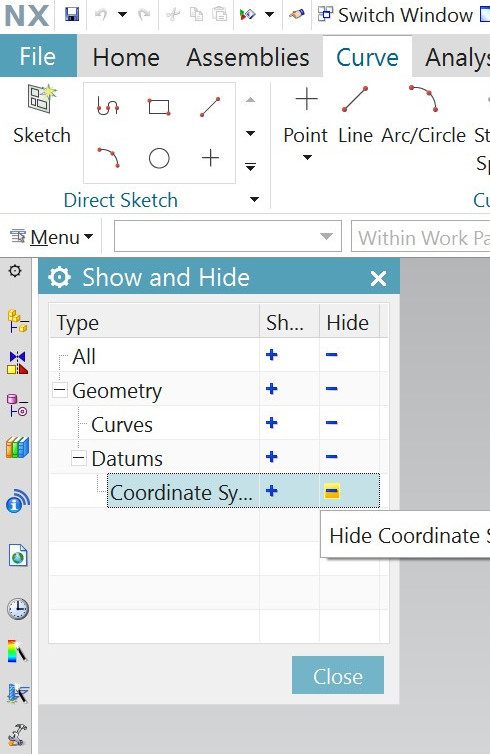Open the Within Work Part scope dropdown
Image resolution: width=490 pixels, height=754 pixels.
pos(421,236)
